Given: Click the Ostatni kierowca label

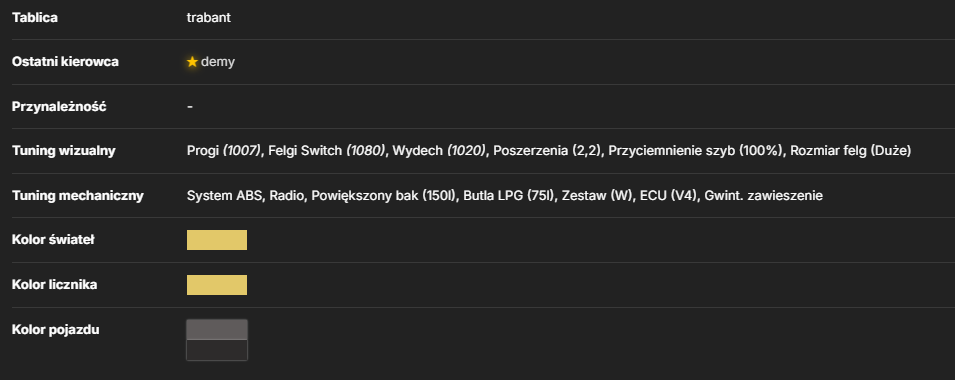Looking at the screenshot, I should point(65,62).
